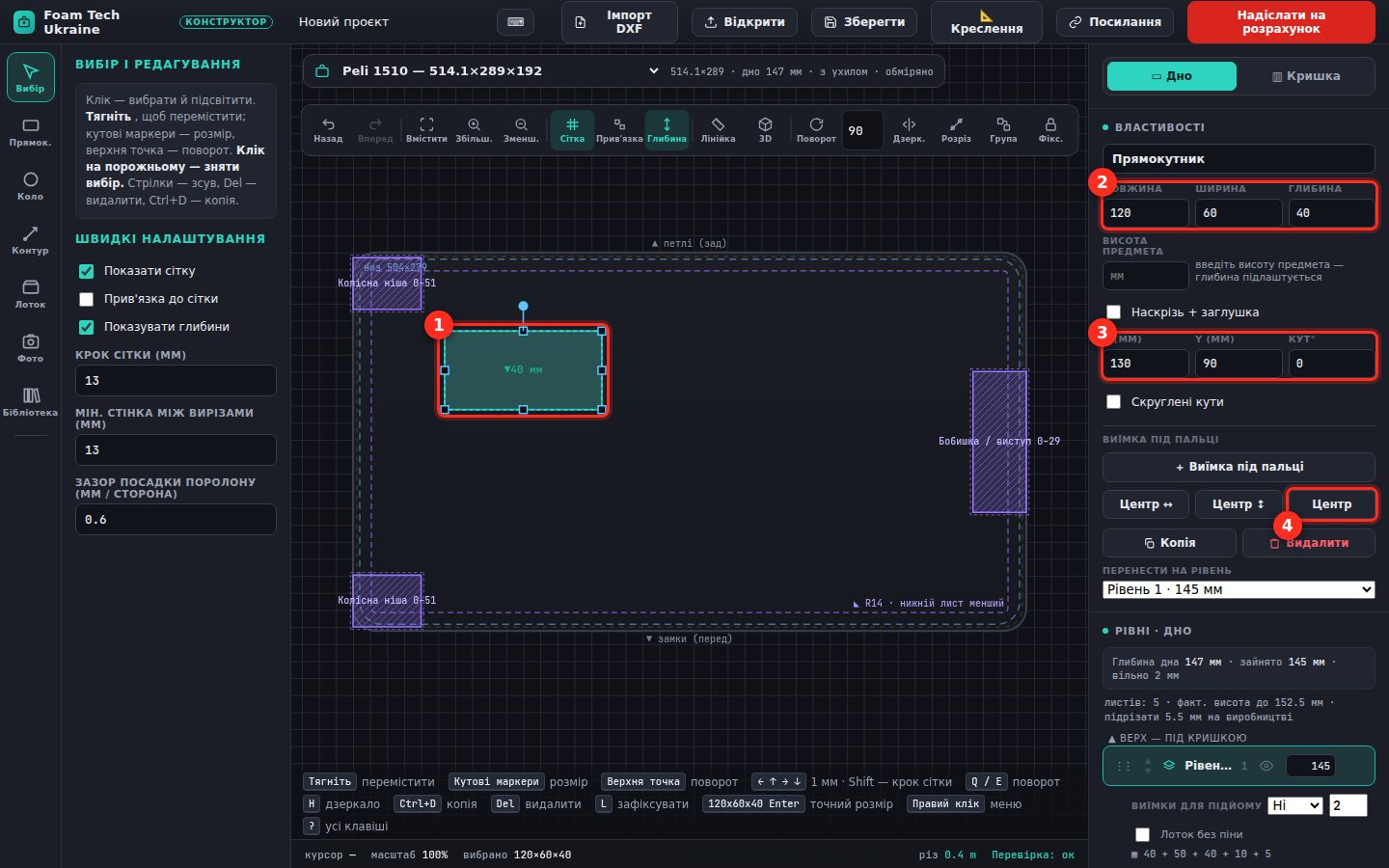Uncheck Показати сітку checkbox
The height and width of the screenshot is (868, 1389).
point(86,271)
